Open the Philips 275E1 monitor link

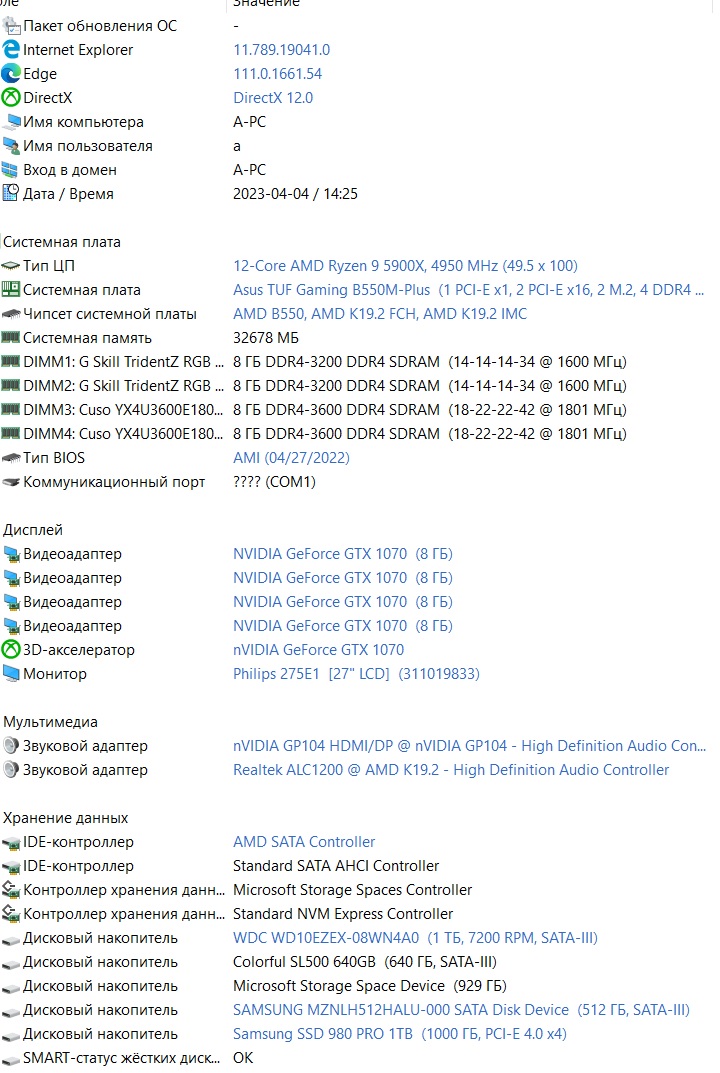(356, 674)
